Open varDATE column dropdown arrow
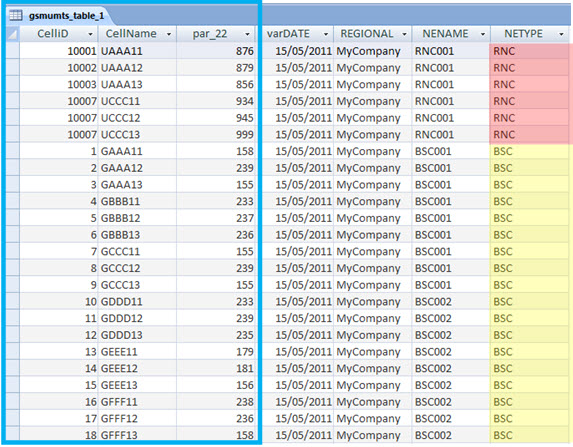The height and width of the screenshot is (447, 573). point(326,34)
